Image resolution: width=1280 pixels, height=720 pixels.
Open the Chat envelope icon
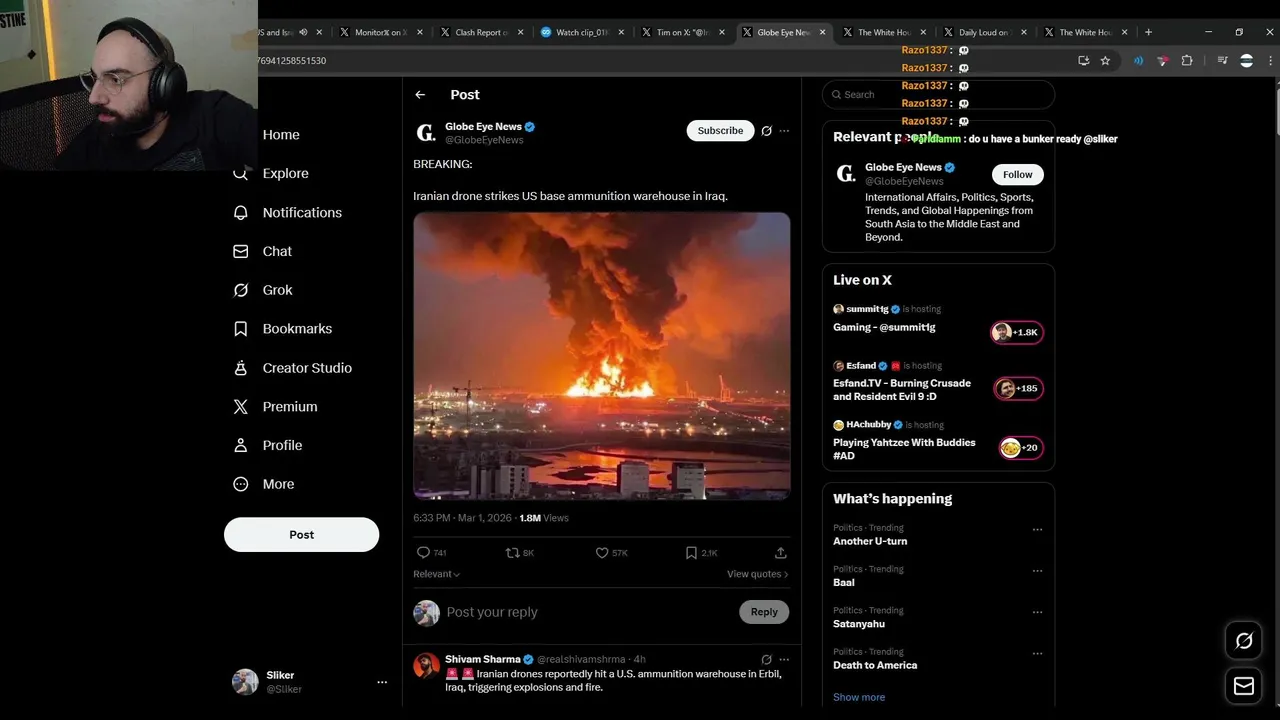[241, 251]
